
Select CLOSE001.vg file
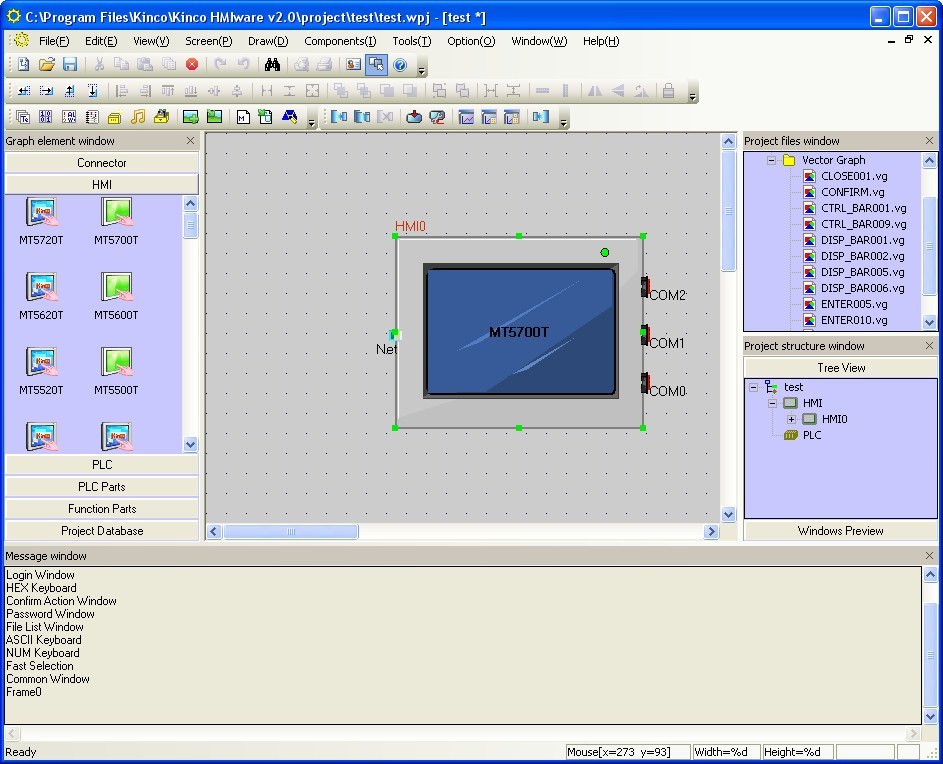(x=854, y=176)
